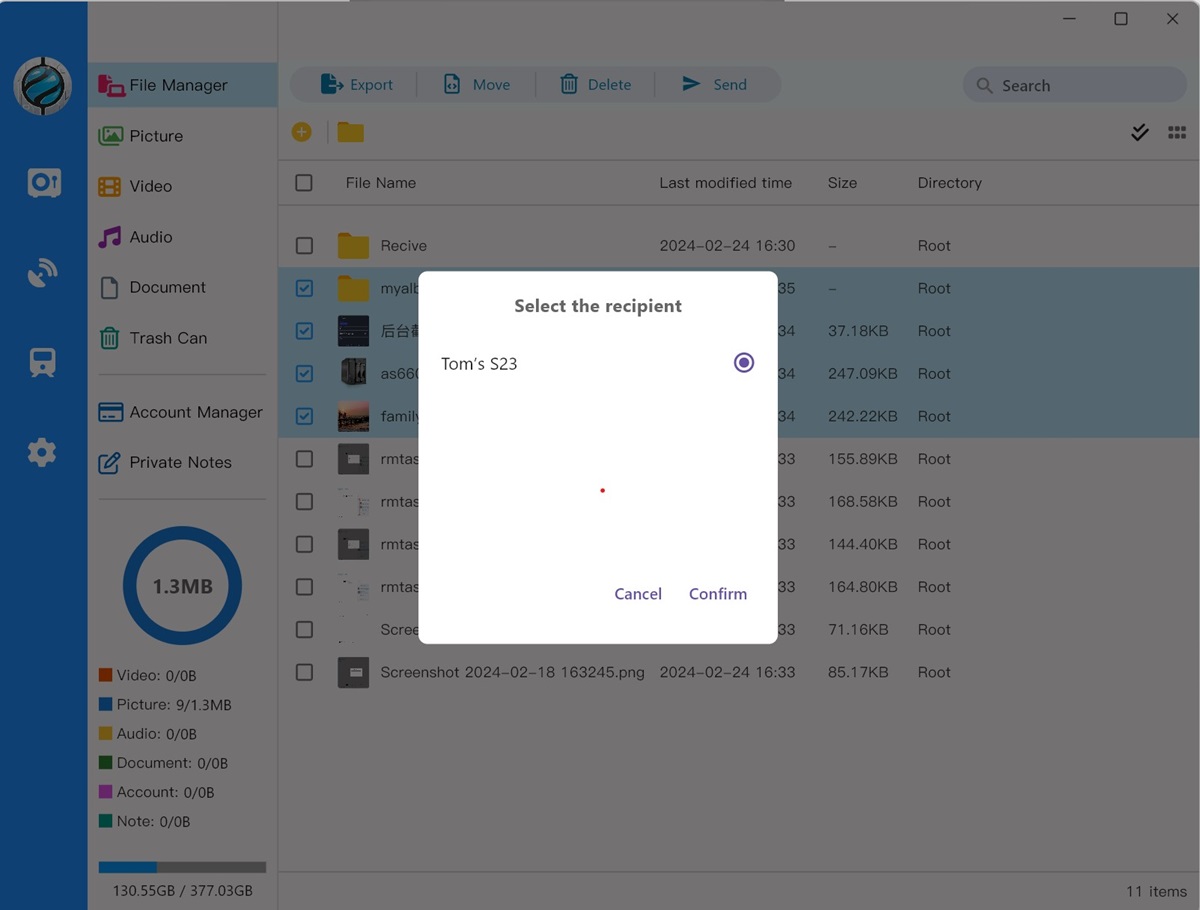This screenshot has height=910, width=1200.
Task: Select Tom's S23 radio button
Action: click(x=743, y=363)
